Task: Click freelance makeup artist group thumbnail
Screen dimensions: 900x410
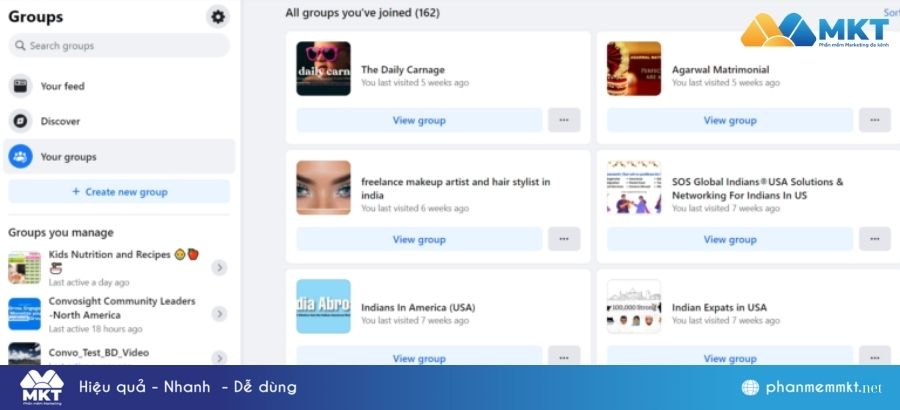Action: [x=323, y=188]
